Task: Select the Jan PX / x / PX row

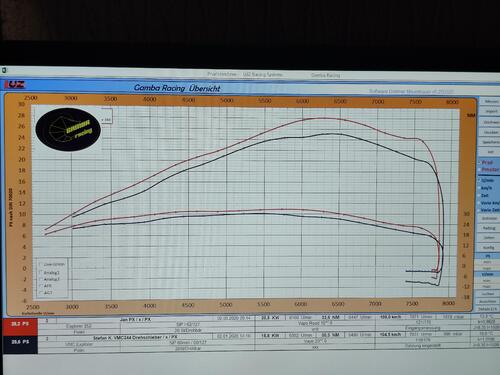Action: pos(135,319)
